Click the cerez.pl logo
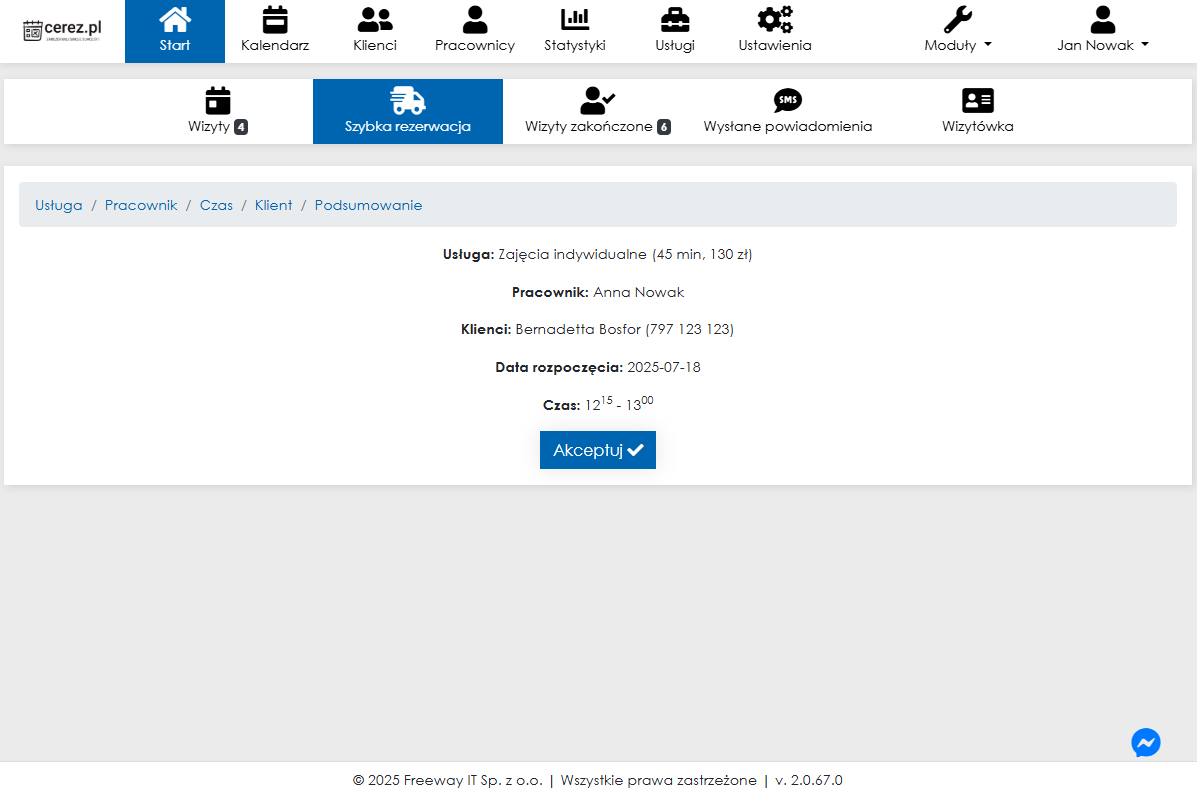1197x798 pixels. [62, 30]
